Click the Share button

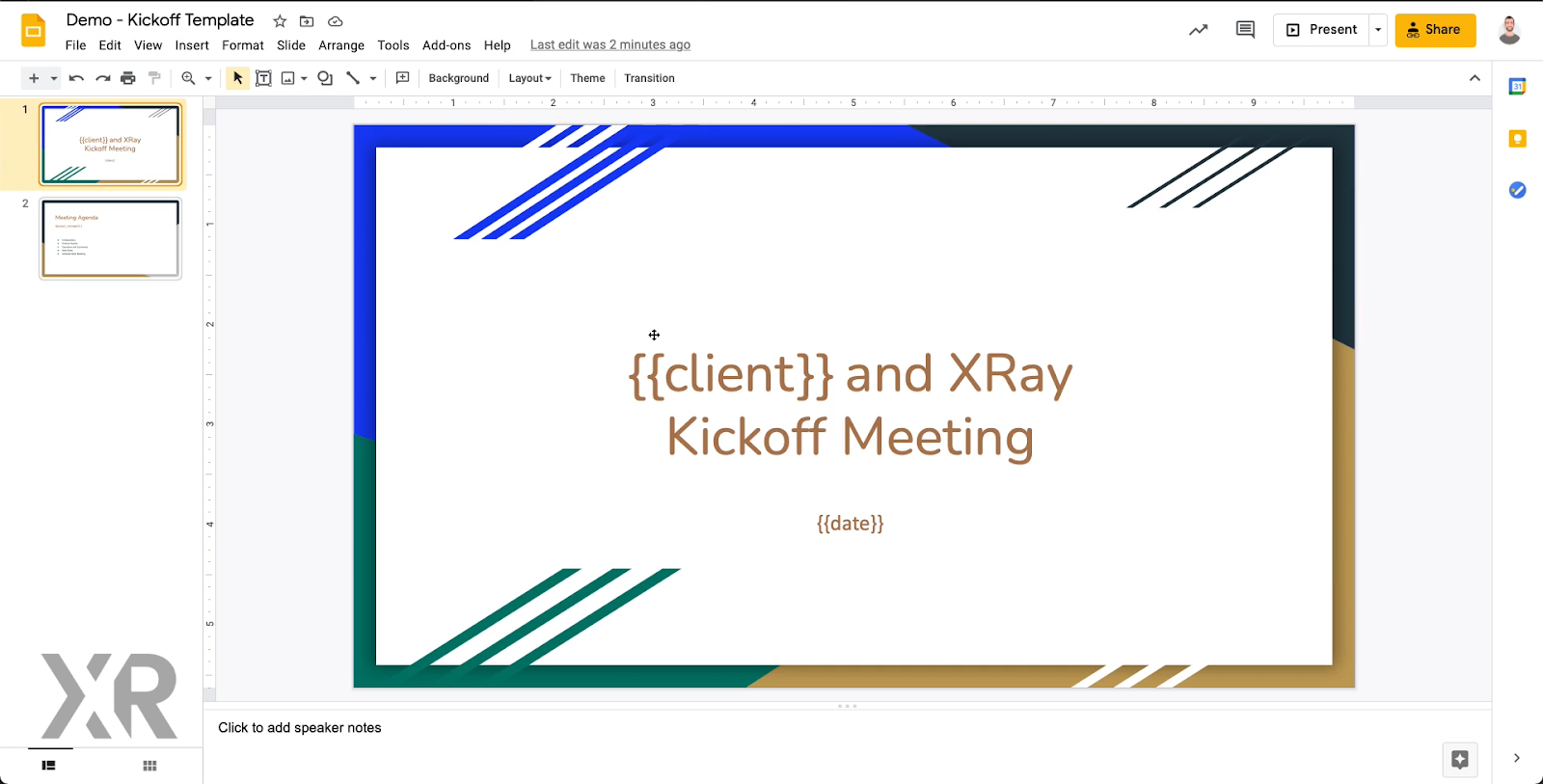click(x=1435, y=30)
